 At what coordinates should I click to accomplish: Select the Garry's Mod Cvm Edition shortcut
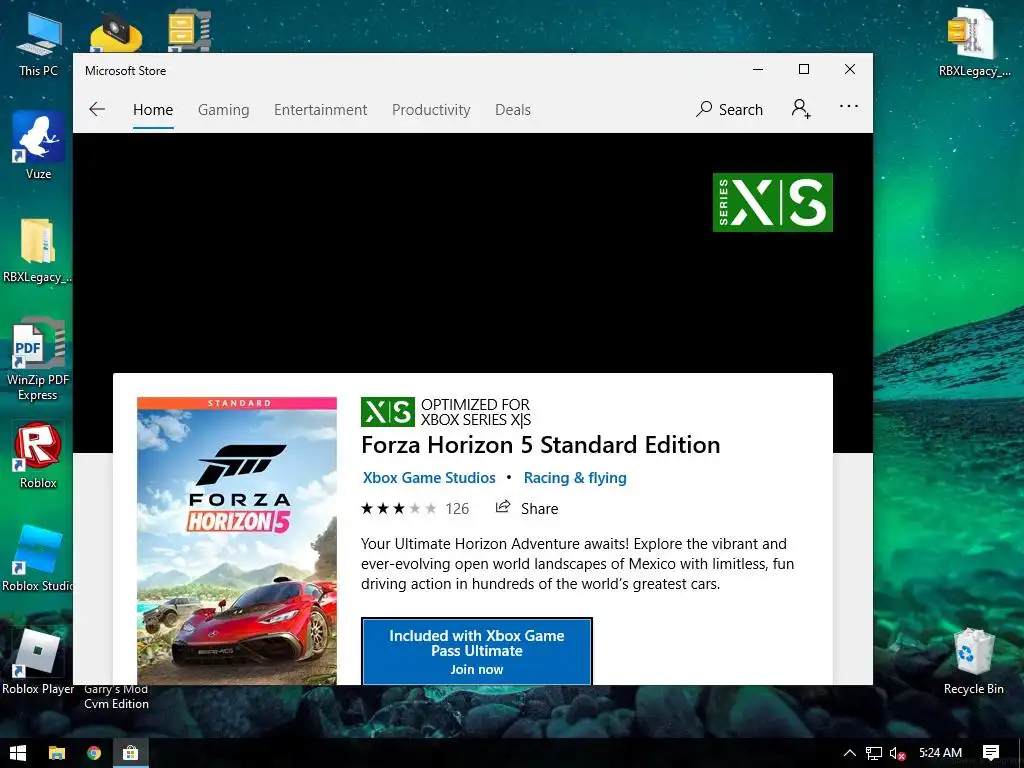(116, 697)
